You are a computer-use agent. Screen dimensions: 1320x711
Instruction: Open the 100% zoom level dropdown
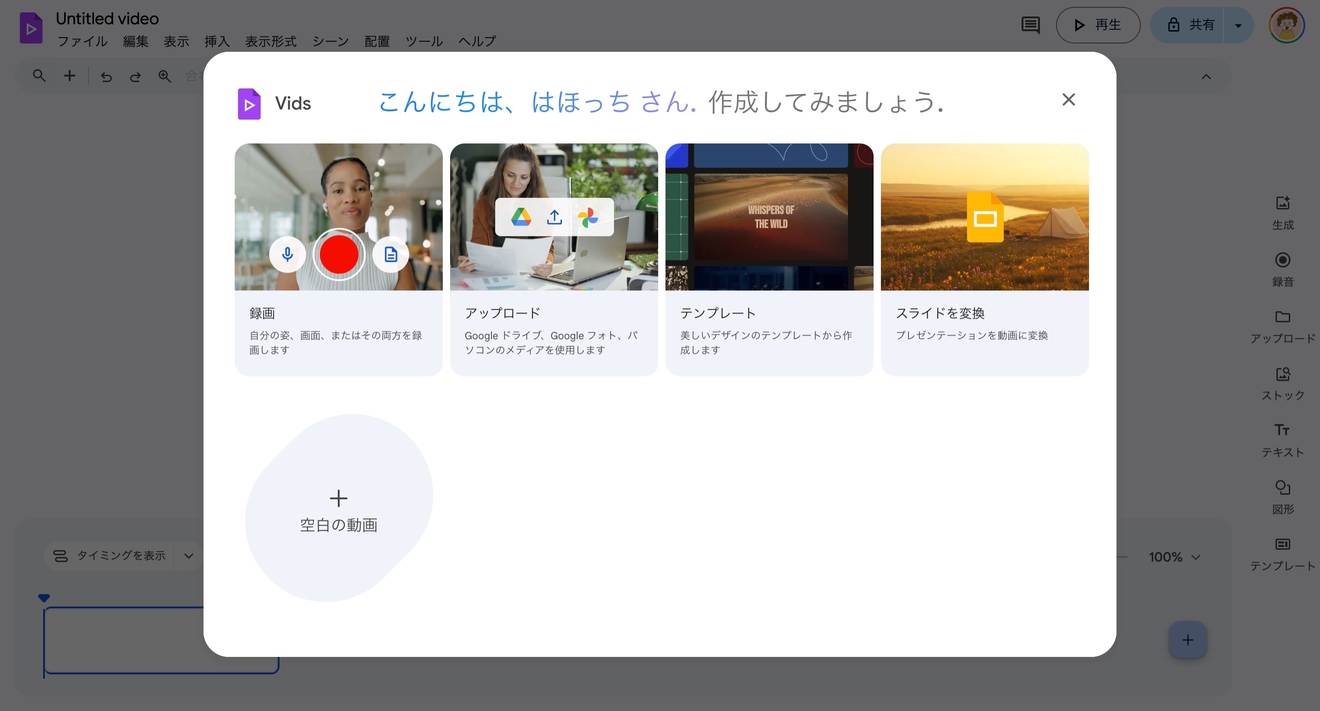1174,557
